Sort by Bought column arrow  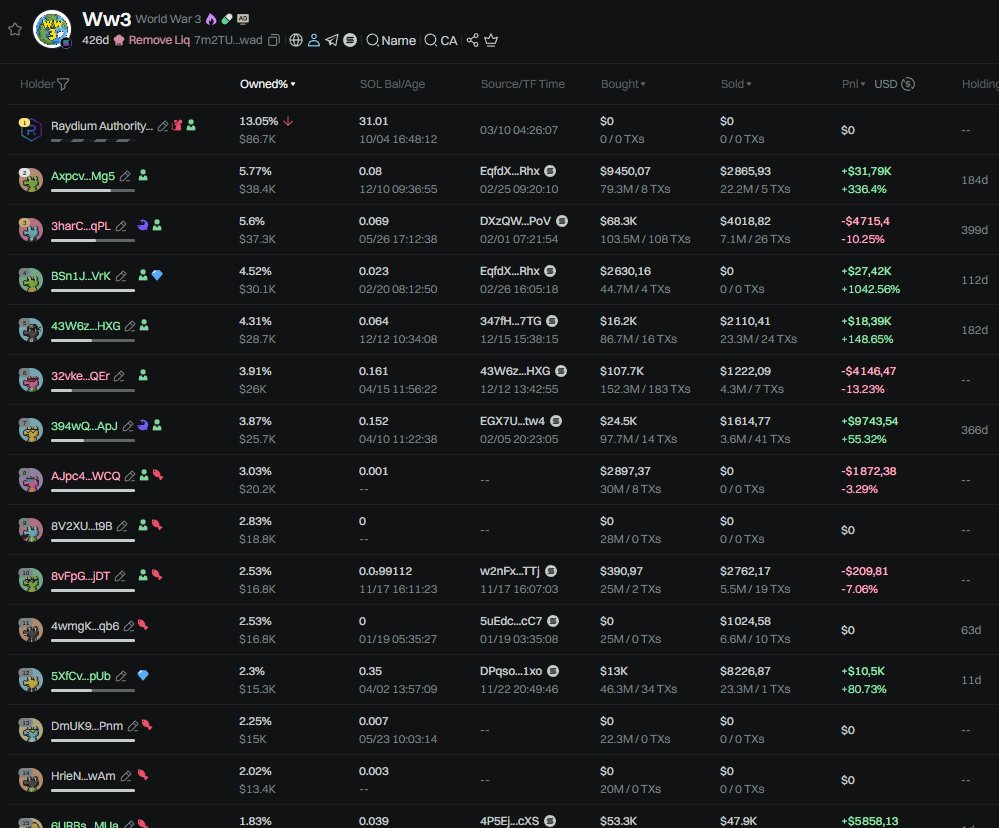643,84
